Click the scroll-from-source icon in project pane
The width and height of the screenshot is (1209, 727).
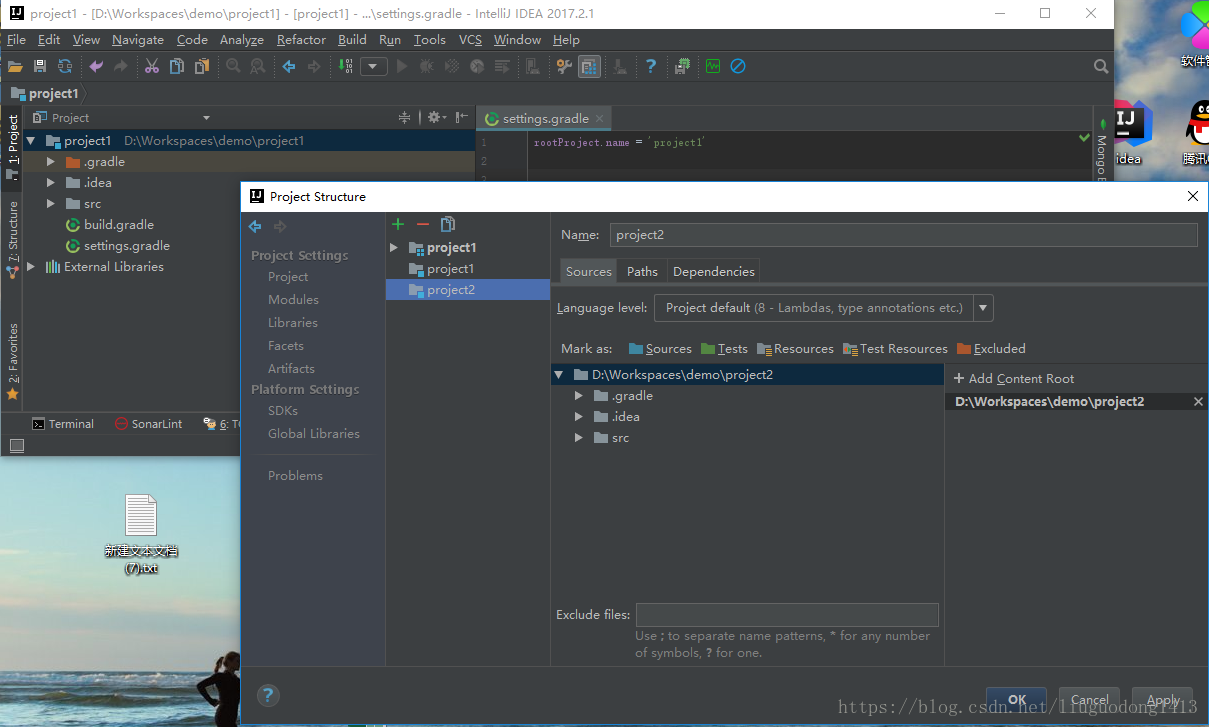point(404,117)
